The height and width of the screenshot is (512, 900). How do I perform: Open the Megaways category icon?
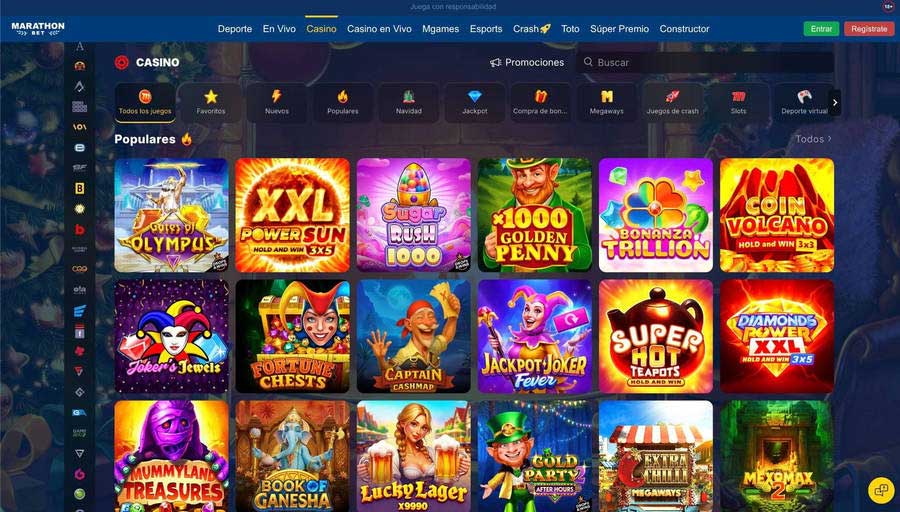[x=607, y=102]
